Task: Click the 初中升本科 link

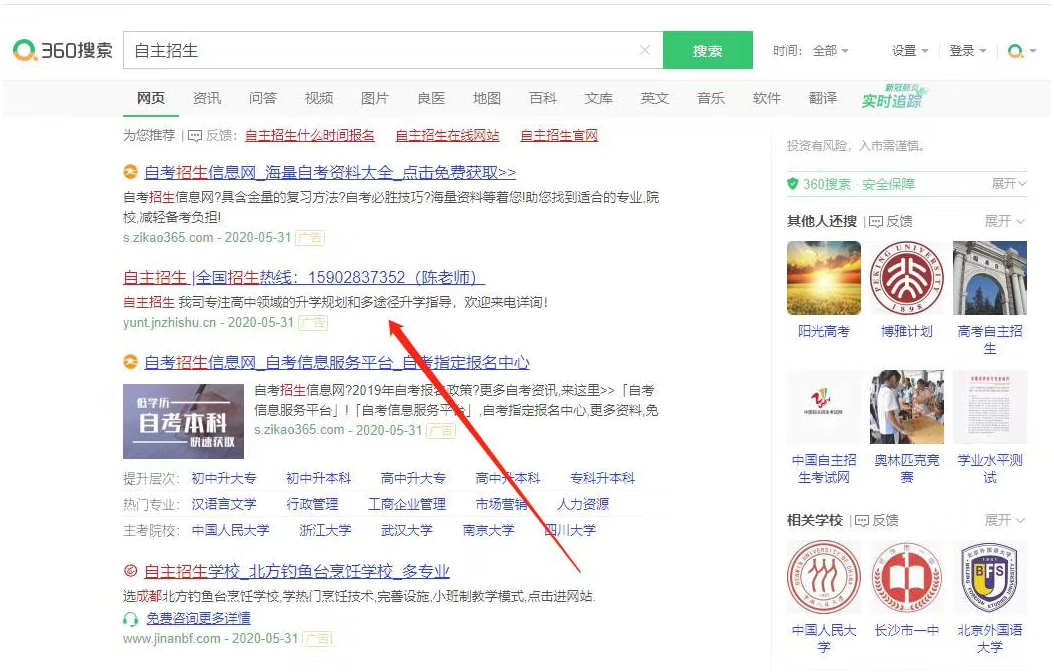Action: [319, 478]
